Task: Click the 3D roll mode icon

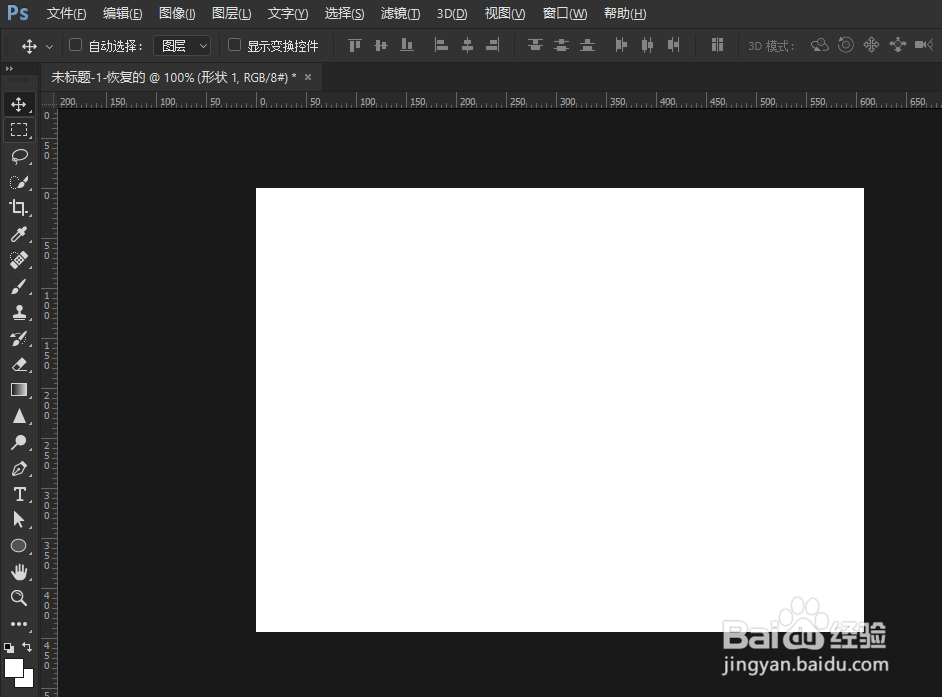Action: [x=846, y=45]
